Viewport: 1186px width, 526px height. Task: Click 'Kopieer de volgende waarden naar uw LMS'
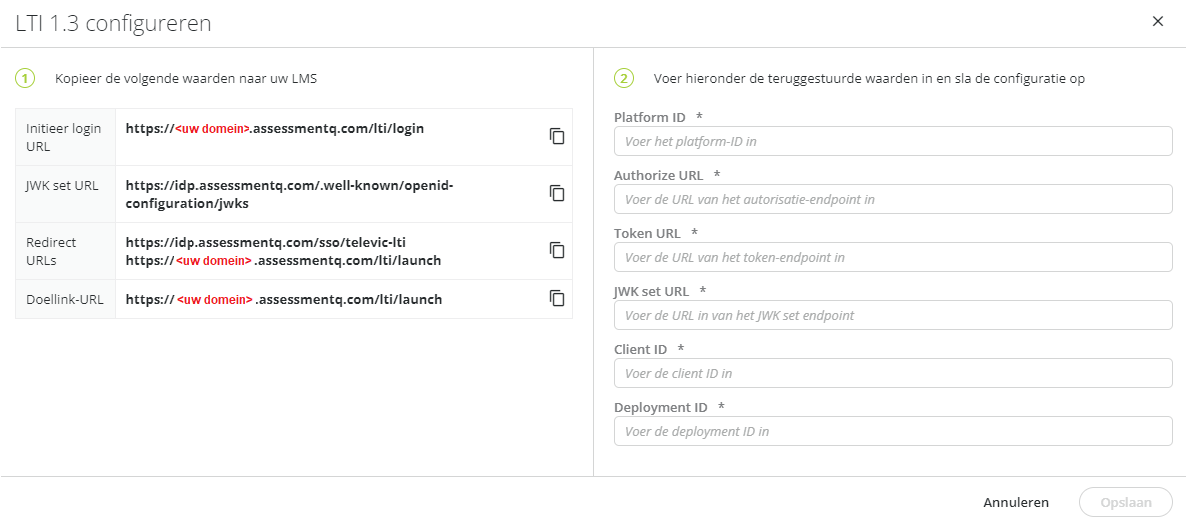pyautogui.click(x=185, y=79)
